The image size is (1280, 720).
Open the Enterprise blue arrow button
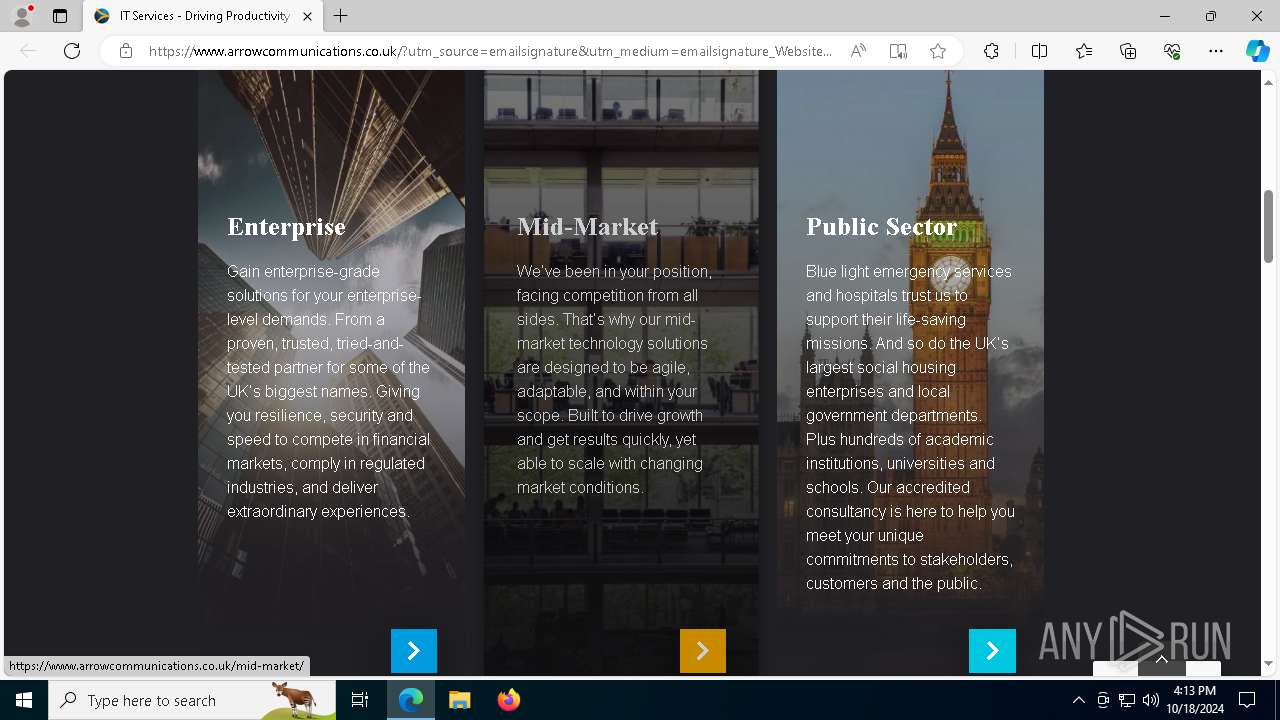(x=414, y=651)
